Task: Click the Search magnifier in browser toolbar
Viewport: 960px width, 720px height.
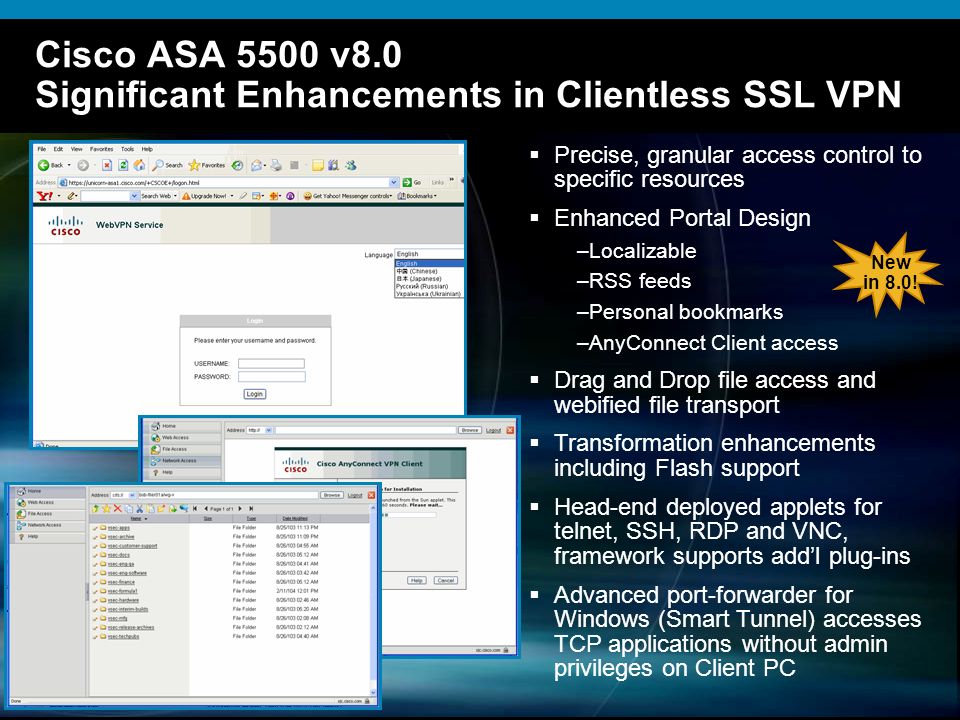Action: tap(158, 165)
